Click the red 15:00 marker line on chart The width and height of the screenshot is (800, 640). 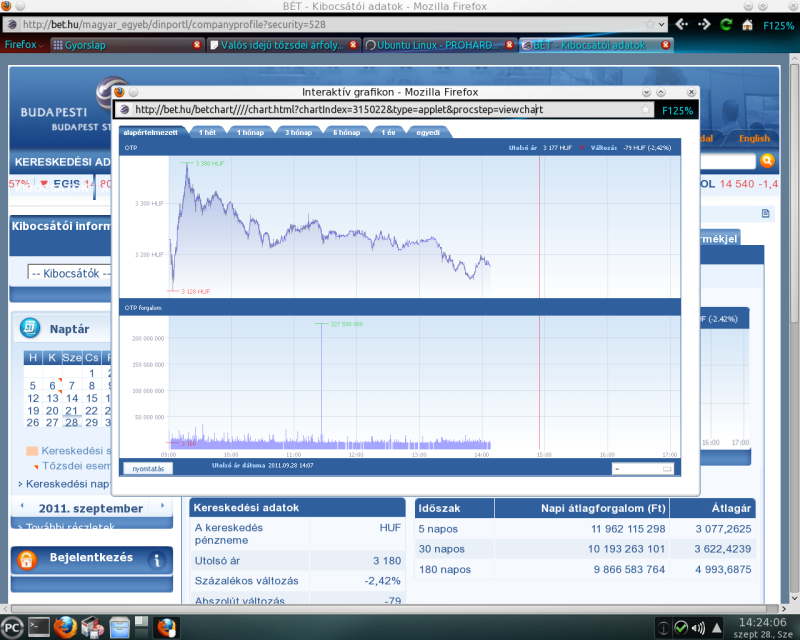click(x=539, y=227)
